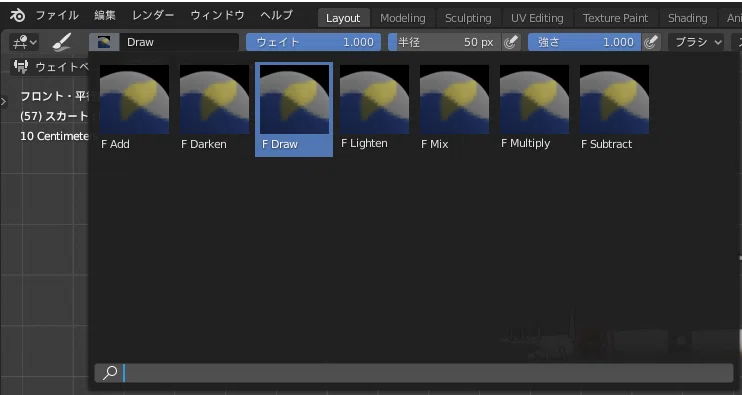Adjust the ウェイト weight slider
The width and height of the screenshot is (742, 395).
coord(313,43)
